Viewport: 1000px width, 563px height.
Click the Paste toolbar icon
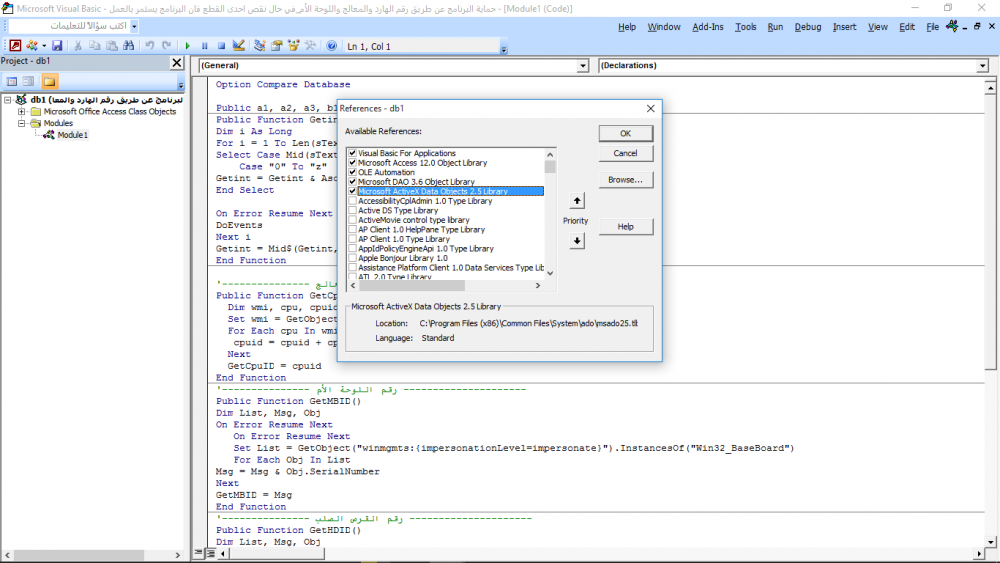click(x=112, y=45)
